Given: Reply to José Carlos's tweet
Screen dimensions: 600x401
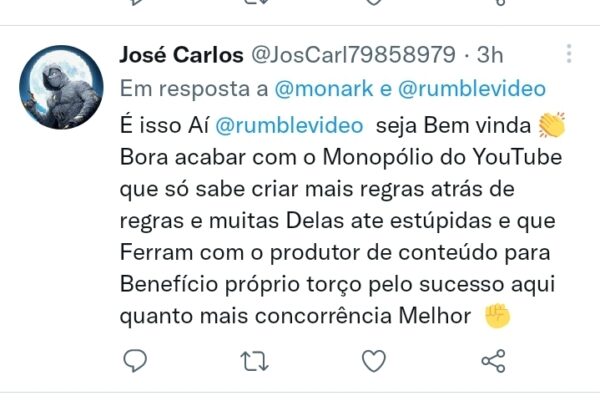Looking at the screenshot, I should click(x=135, y=360).
